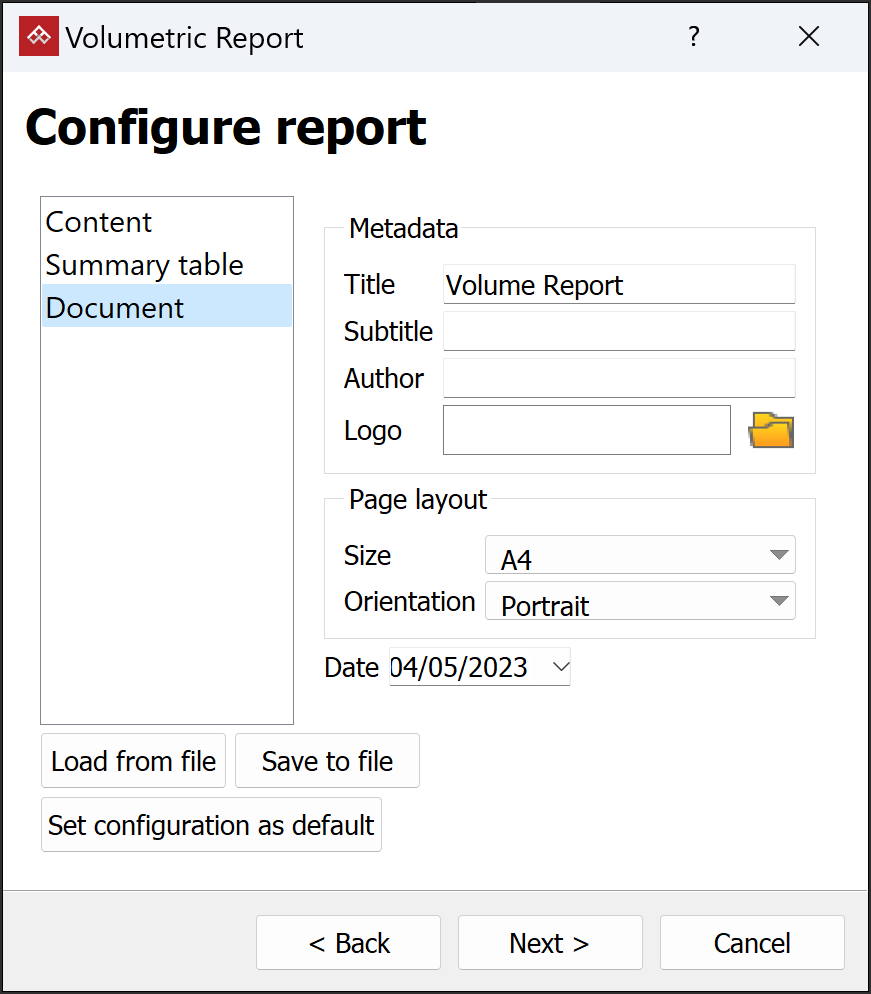
Task: Close the Volumetric Report dialog
Action: pos(808,37)
